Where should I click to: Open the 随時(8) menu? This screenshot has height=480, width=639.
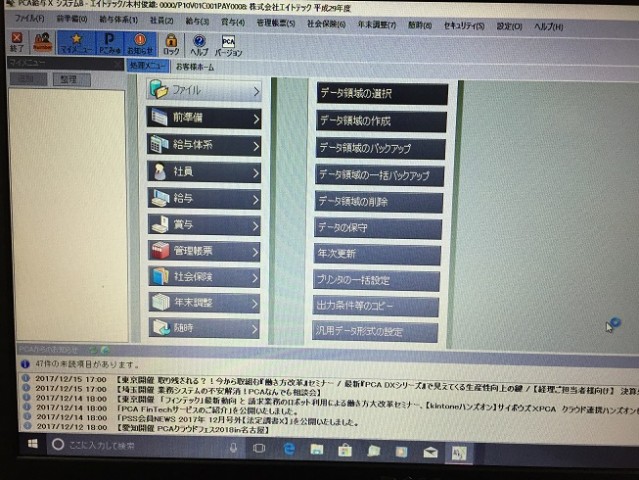coord(420,25)
